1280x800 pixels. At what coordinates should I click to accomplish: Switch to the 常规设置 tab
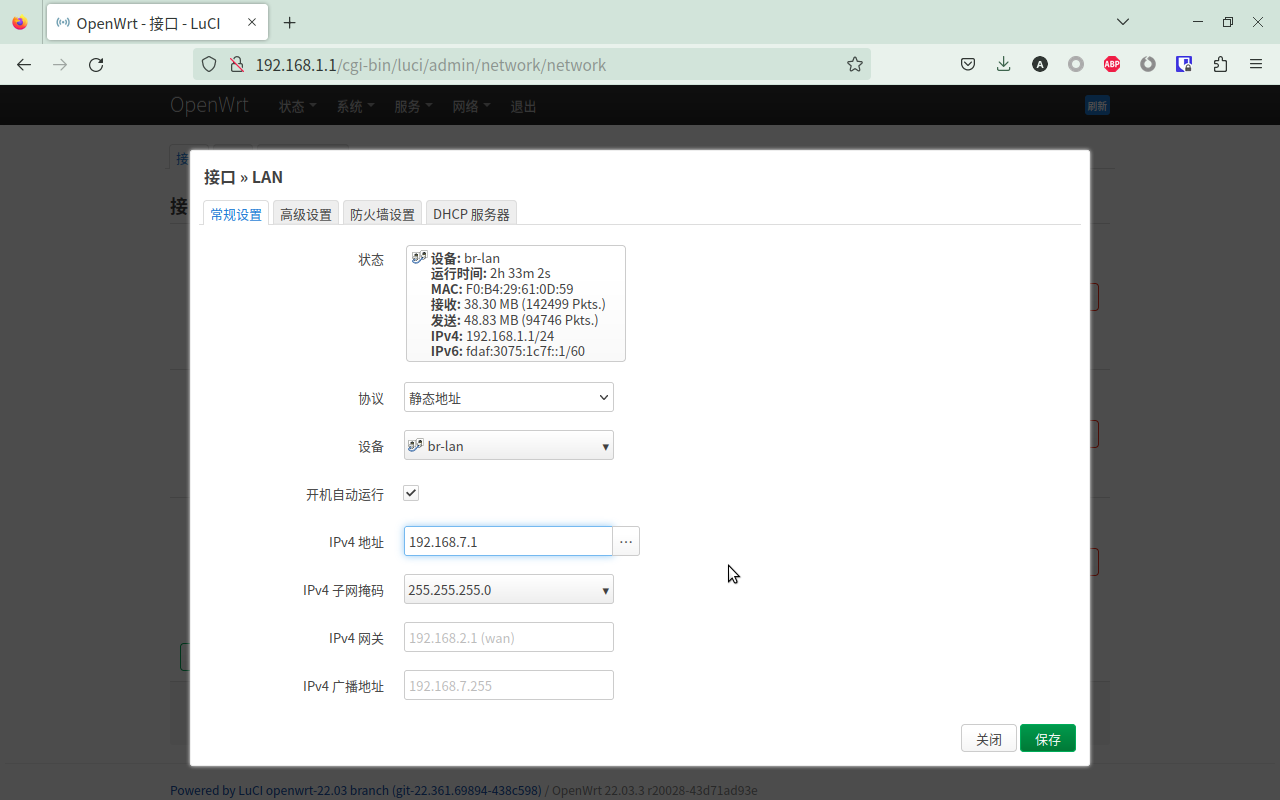236,214
